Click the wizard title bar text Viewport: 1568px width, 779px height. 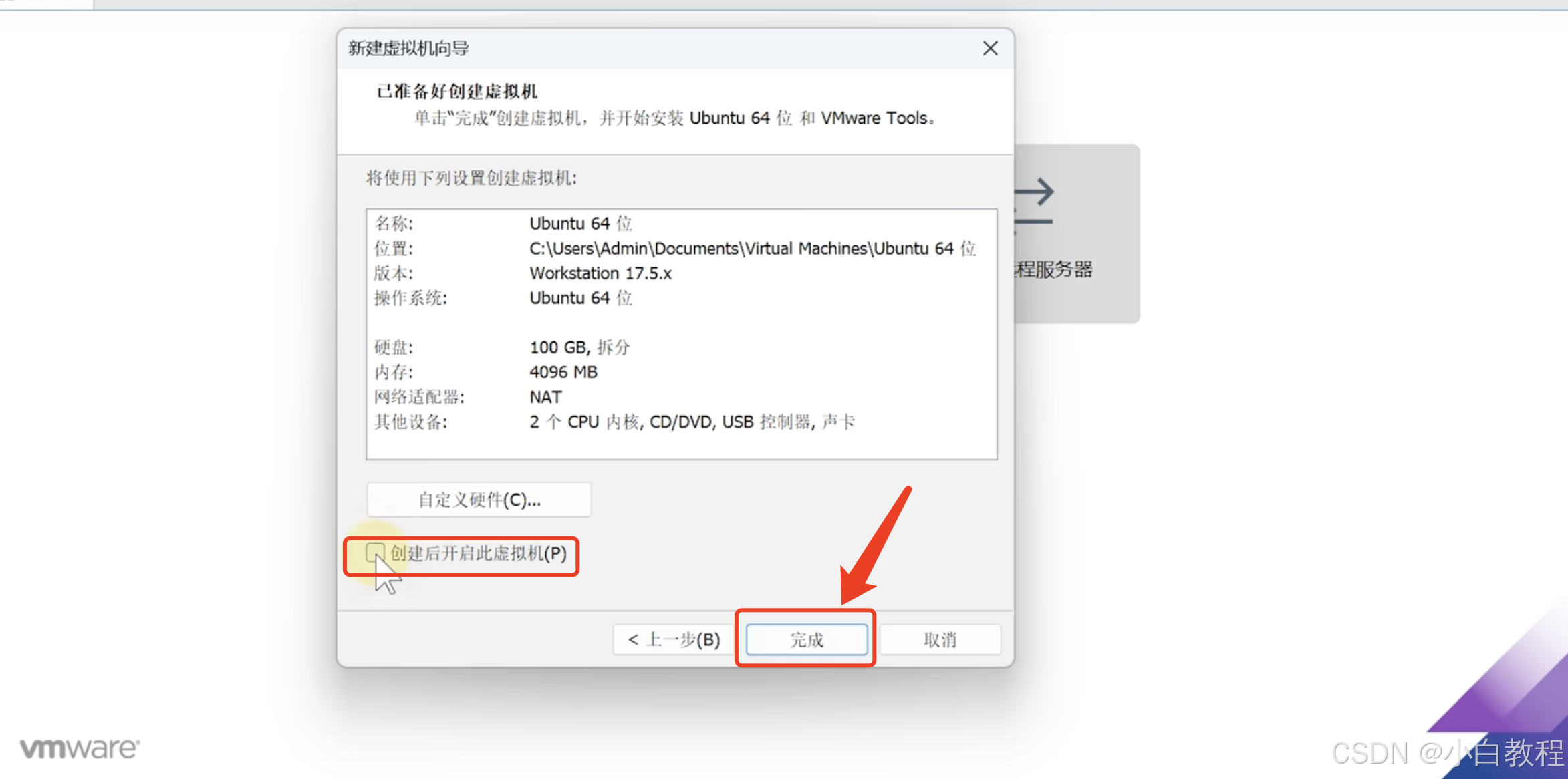click(x=408, y=49)
